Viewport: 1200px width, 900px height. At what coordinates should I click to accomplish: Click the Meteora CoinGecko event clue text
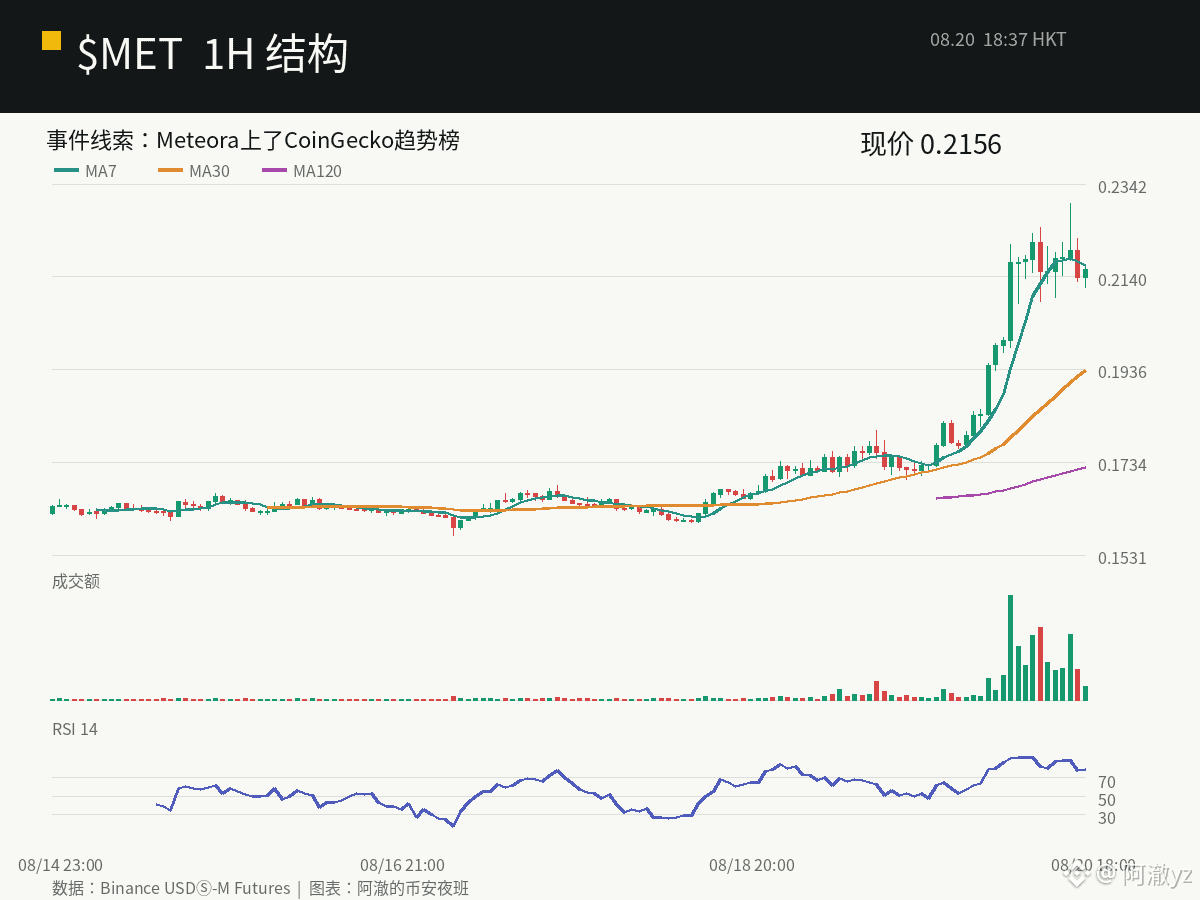[253, 140]
